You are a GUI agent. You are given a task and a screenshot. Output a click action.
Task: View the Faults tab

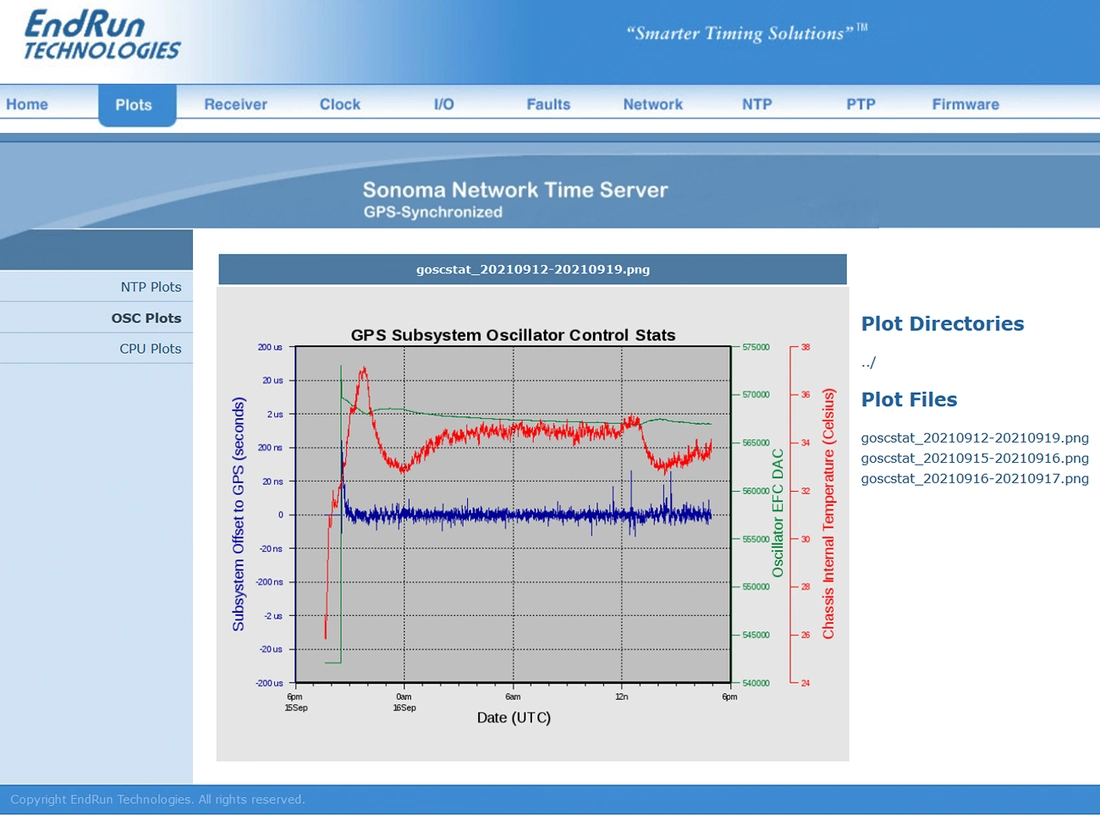point(549,105)
